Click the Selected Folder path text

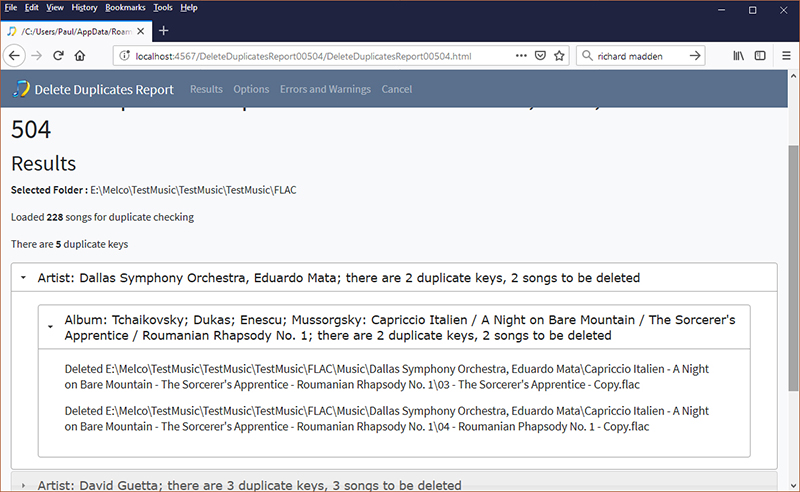coord(193,190)
